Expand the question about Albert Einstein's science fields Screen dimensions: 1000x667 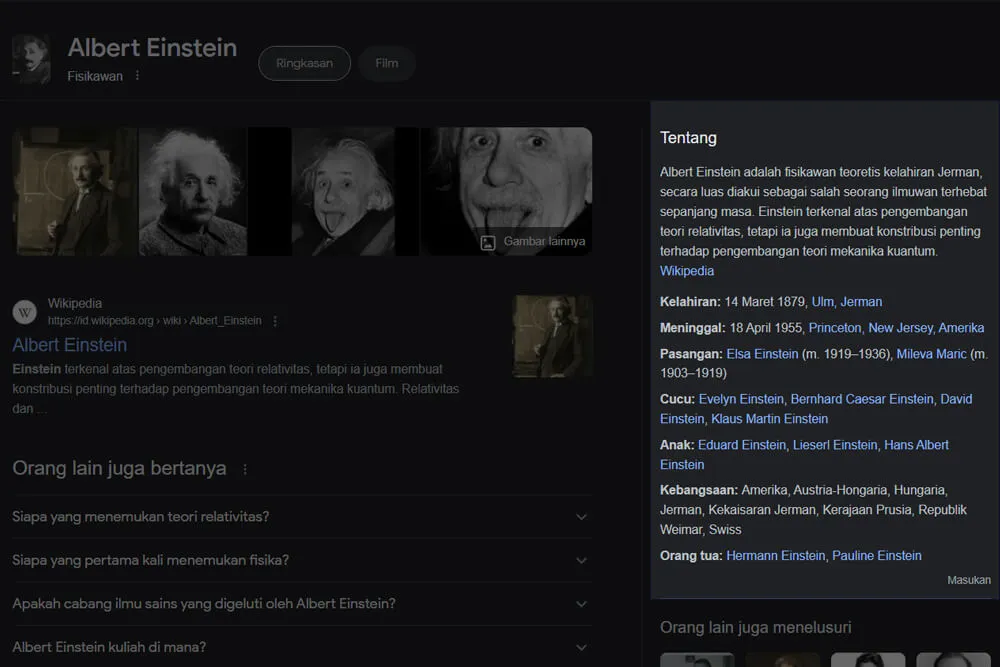[300, 603]
